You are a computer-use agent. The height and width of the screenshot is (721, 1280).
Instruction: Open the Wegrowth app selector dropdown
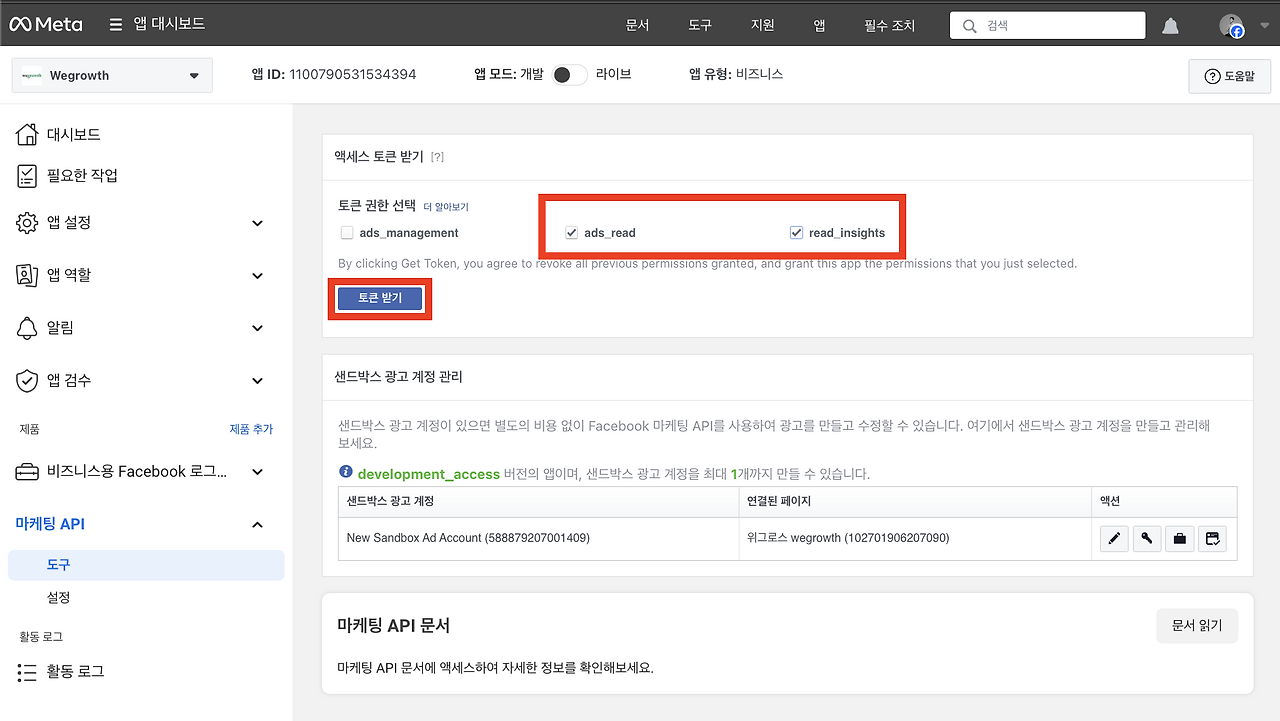pos(111,74)
